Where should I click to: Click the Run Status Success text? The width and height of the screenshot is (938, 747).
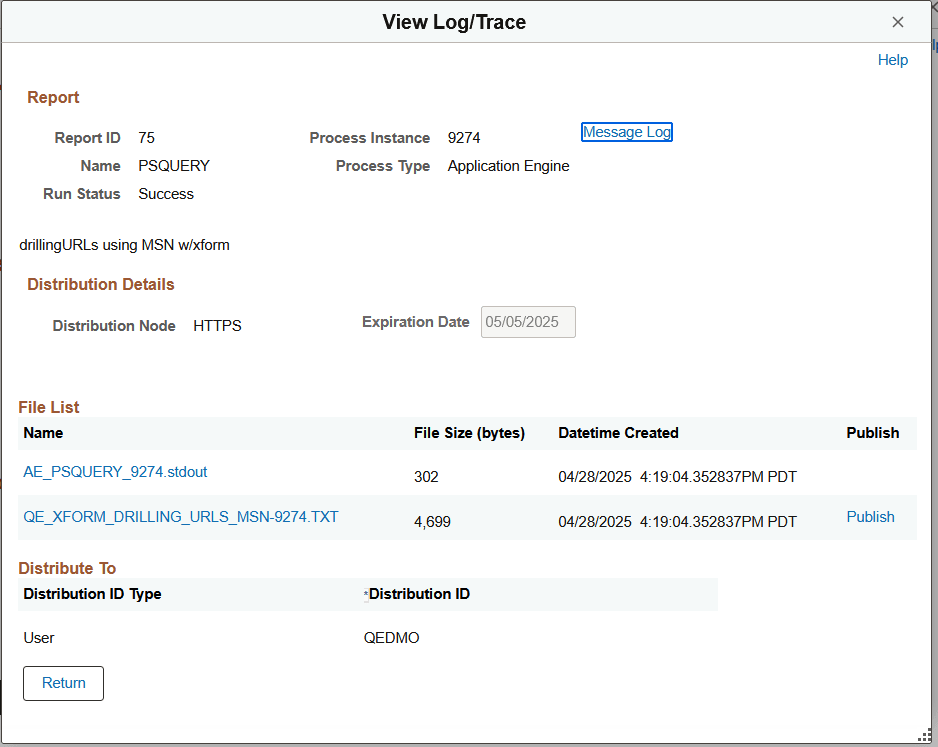(x=166, y=193)
